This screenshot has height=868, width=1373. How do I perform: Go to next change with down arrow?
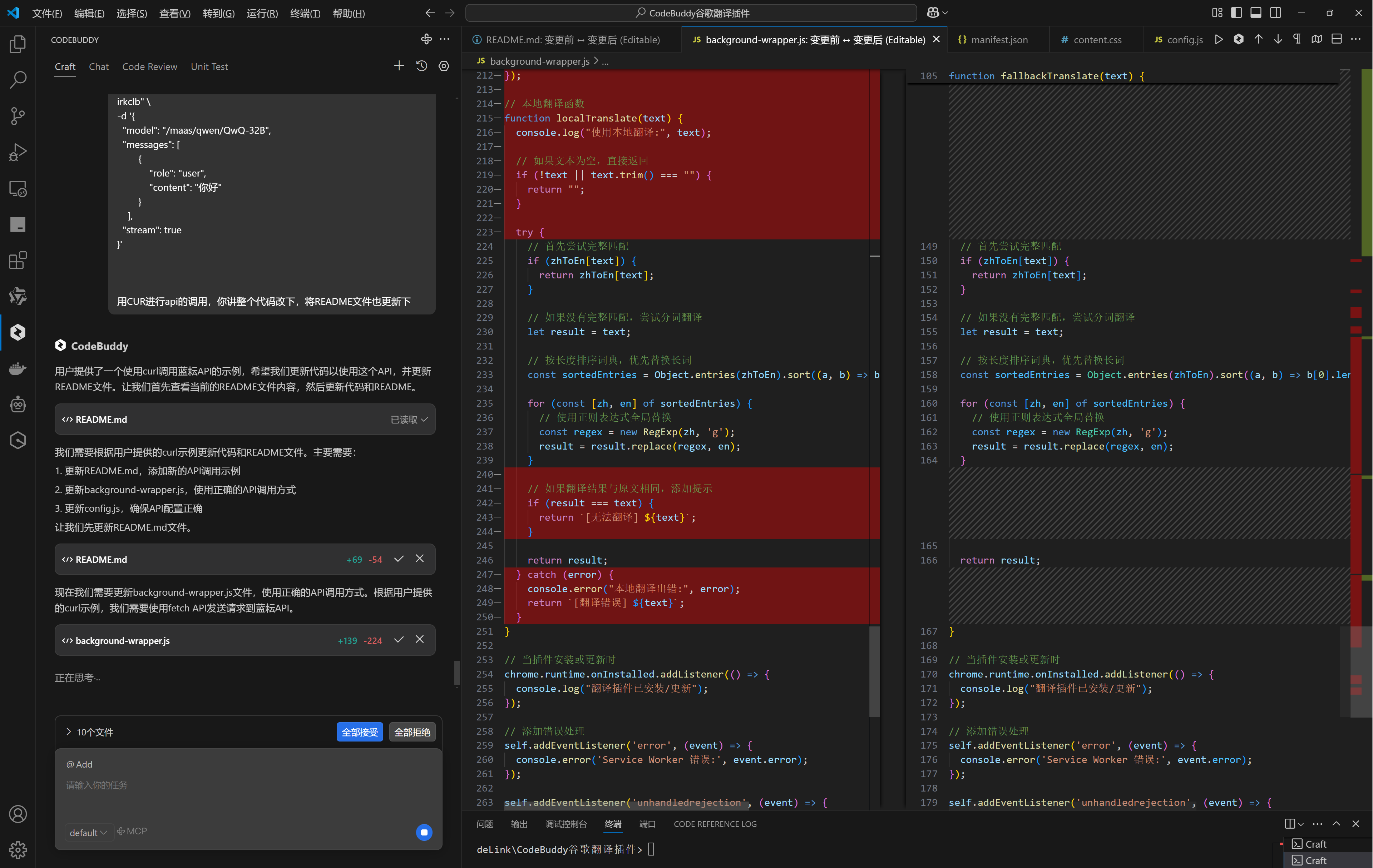tap(1278, 39)
